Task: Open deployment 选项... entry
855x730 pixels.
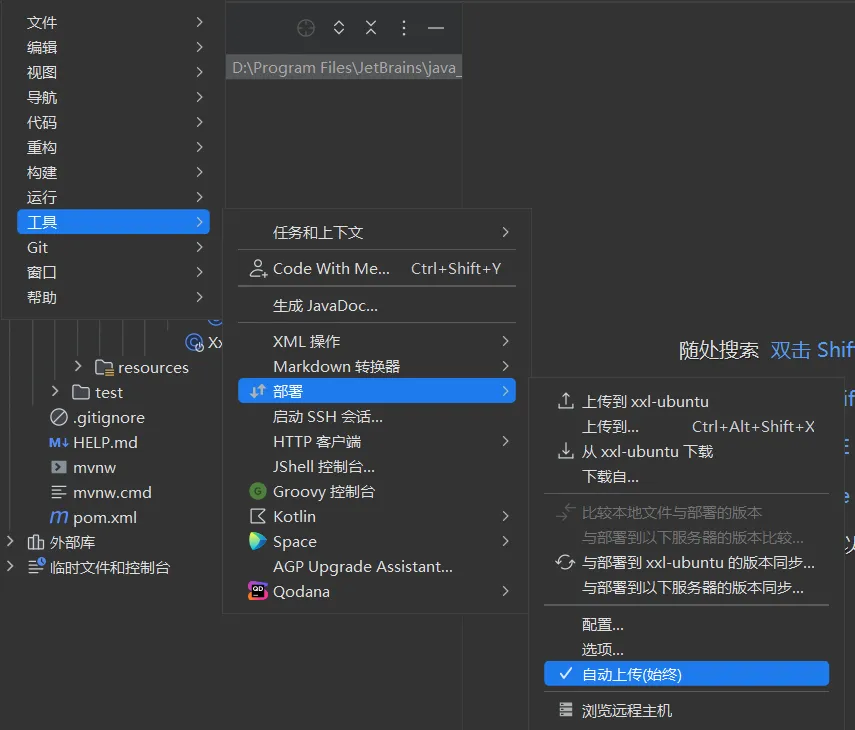Action: tap(687, 649)
